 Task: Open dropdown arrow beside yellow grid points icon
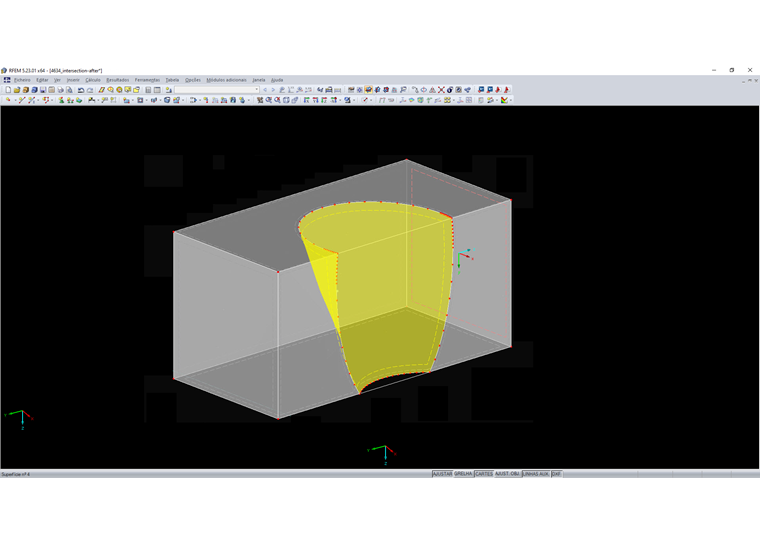pyautogui.click(x=454, y=100)
